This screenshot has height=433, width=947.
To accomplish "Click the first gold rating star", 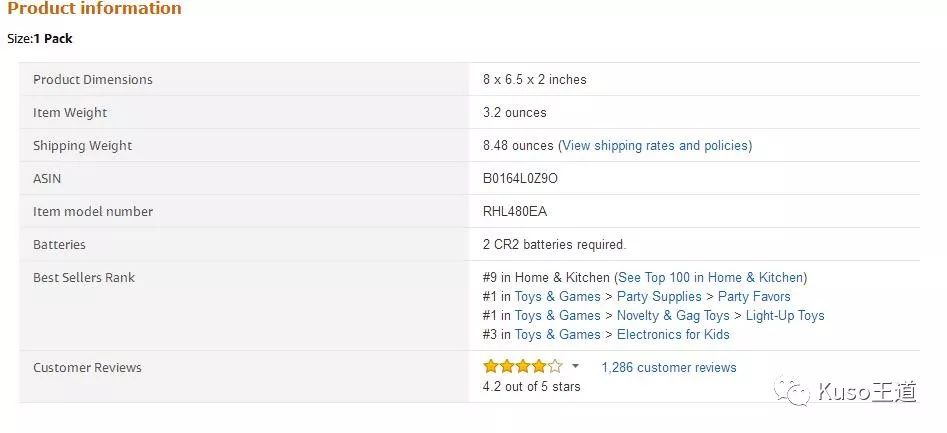I will tap(490, 367).
